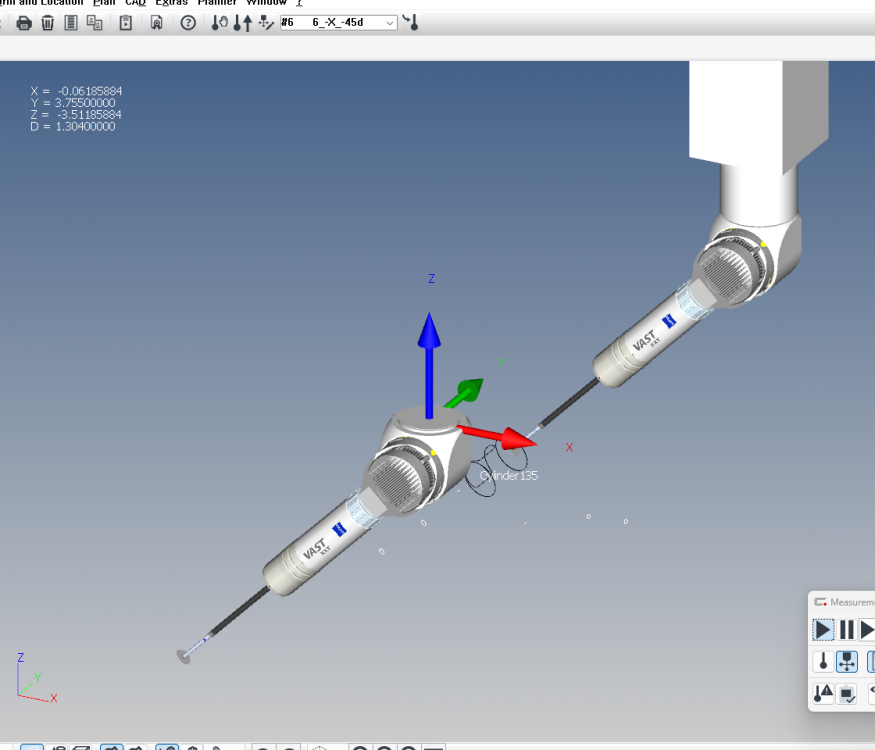Click the small XYZ orientation triad
875x750 pixels.
click(36, 677)
